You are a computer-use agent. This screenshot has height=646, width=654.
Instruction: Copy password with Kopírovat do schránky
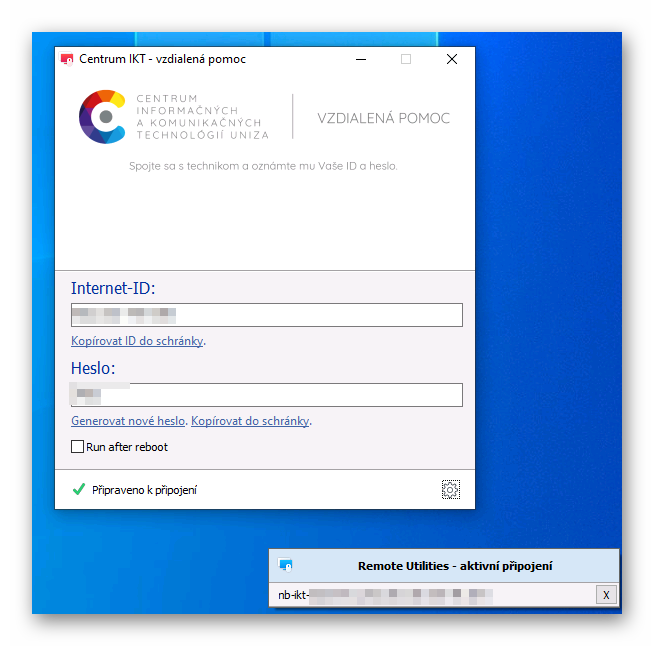click(x=250, y=421)
